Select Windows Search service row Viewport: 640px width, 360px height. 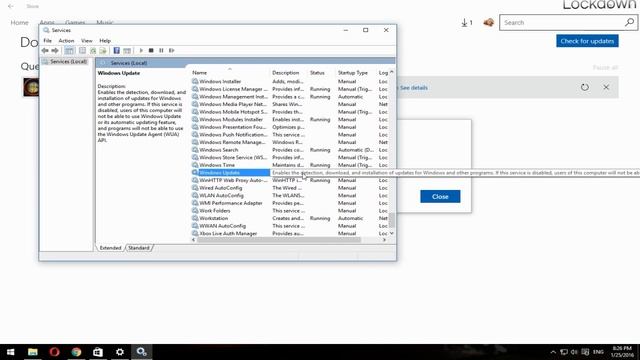290,150
